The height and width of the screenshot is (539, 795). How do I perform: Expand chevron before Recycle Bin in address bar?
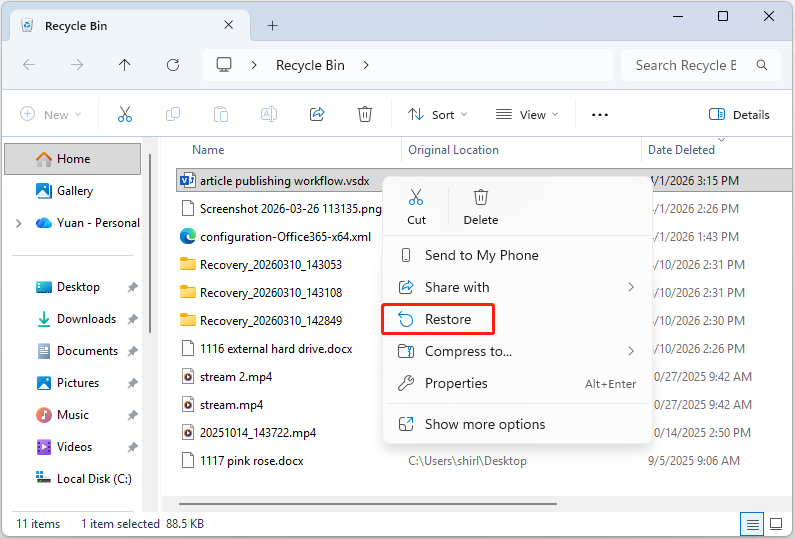click(x=254, y=65)
